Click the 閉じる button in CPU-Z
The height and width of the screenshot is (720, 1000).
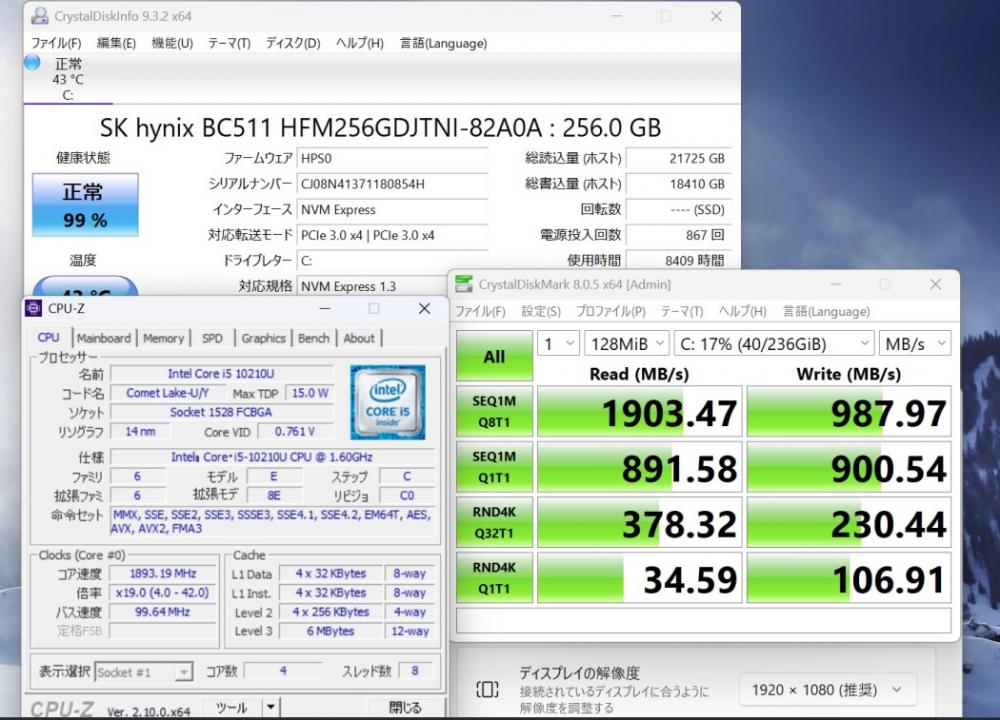[406, 707]
